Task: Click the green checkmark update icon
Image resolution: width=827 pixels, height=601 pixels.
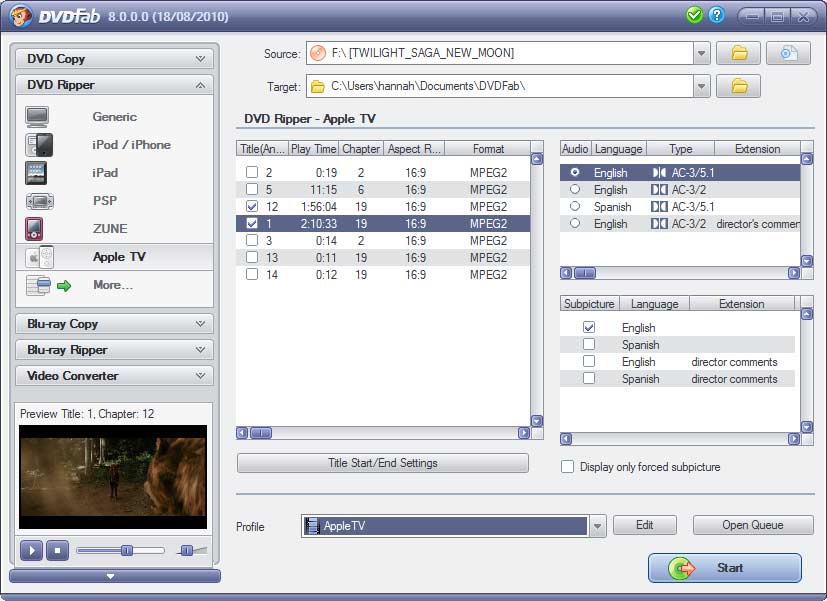Action: point(695,15)
